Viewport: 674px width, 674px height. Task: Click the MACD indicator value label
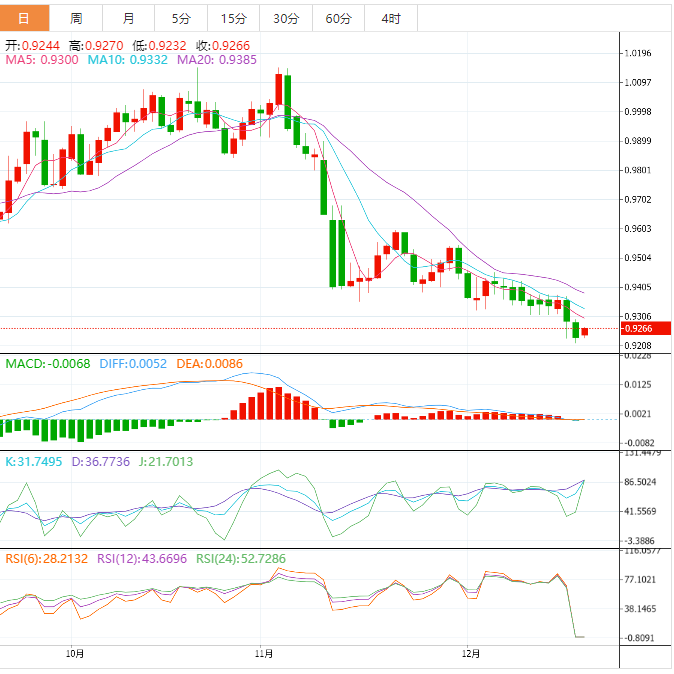click(x=48, y=363)
